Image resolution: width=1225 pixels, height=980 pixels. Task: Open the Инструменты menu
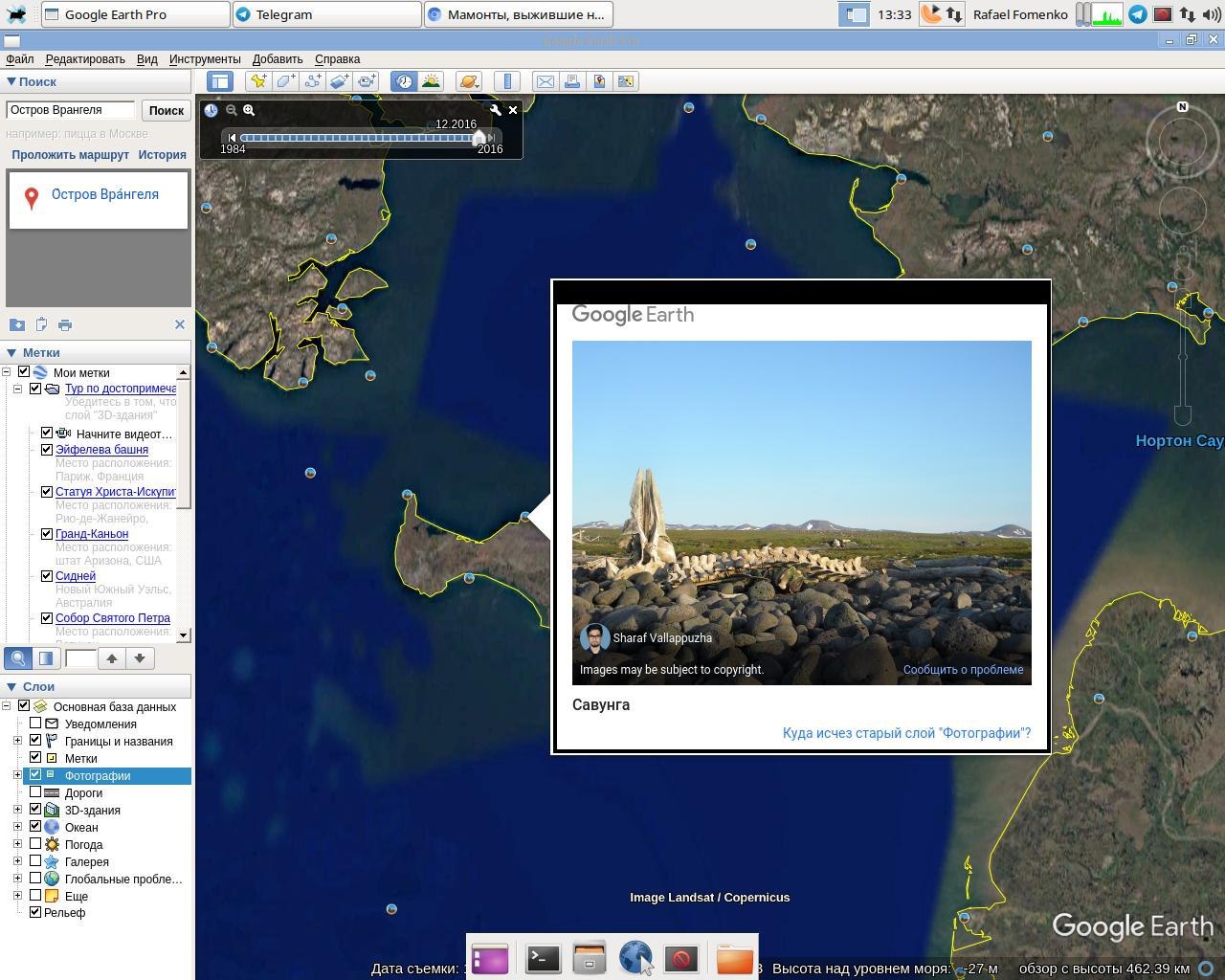(205, 59)
